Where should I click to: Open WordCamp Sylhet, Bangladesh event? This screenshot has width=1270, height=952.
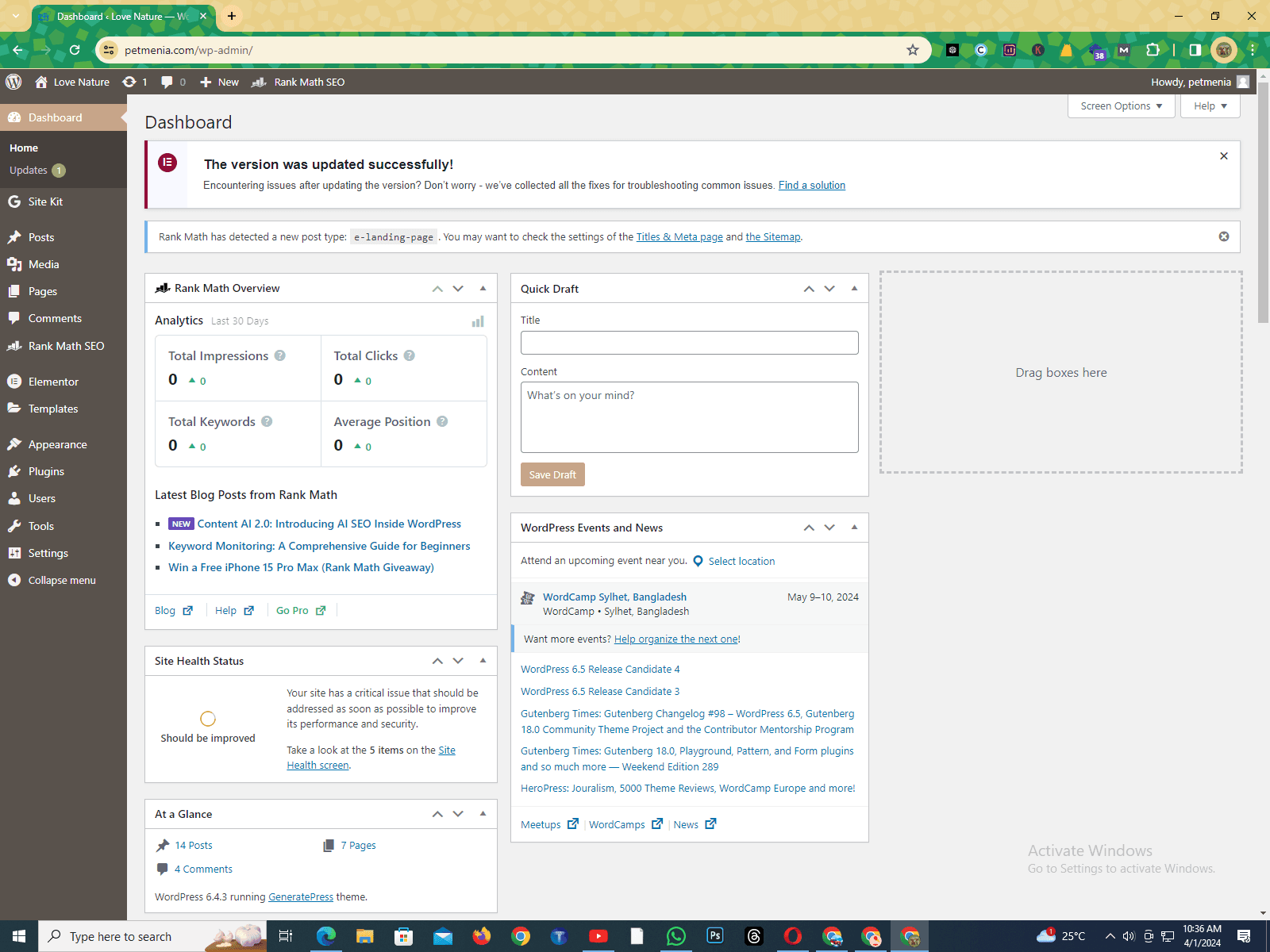614,597
